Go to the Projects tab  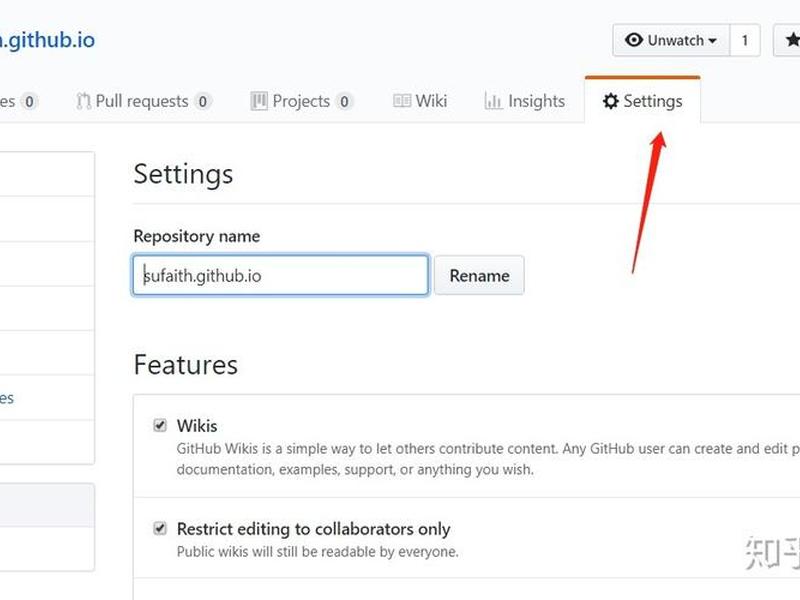302,101
